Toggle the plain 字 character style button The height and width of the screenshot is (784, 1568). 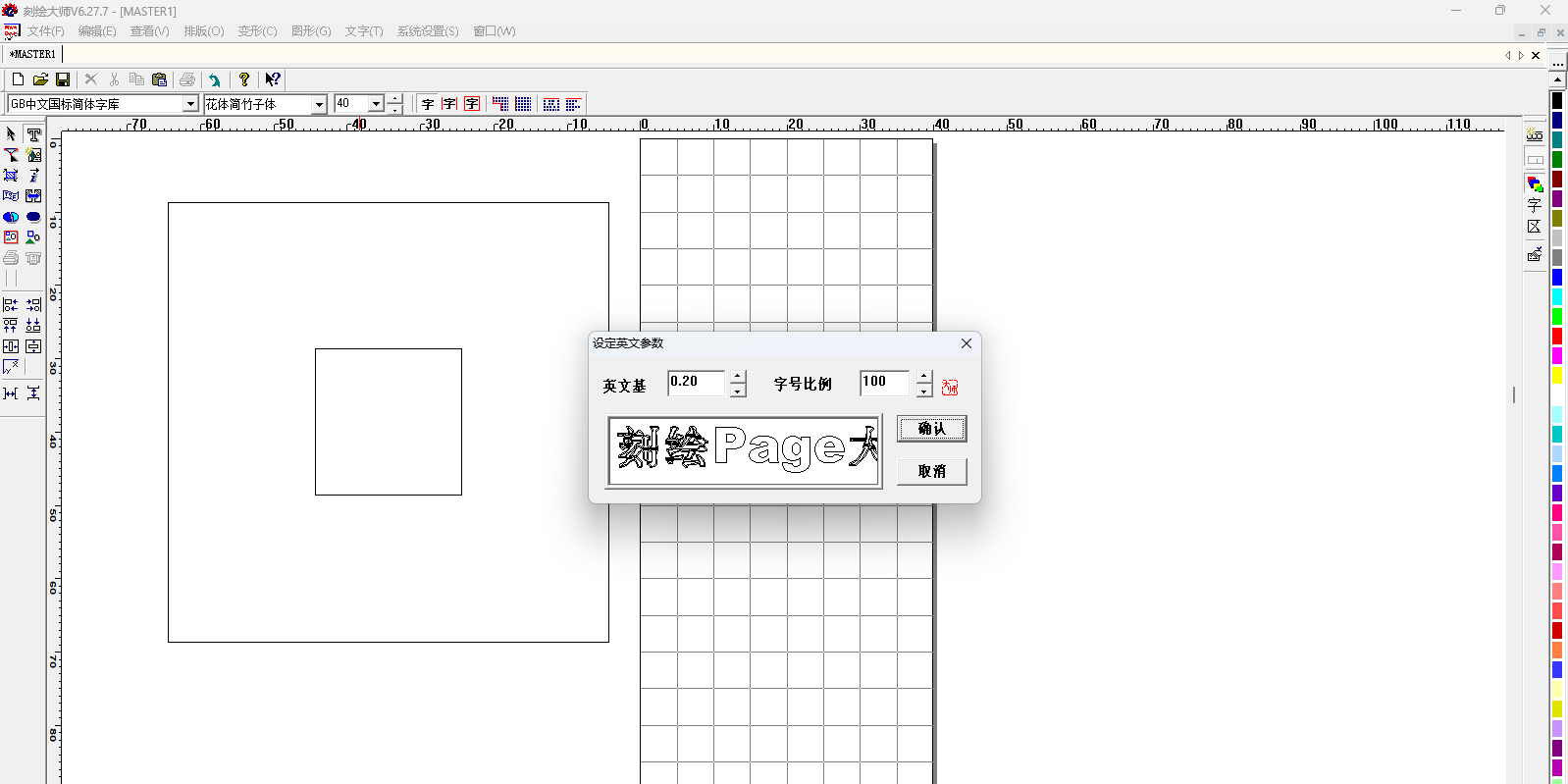[428, 104]
